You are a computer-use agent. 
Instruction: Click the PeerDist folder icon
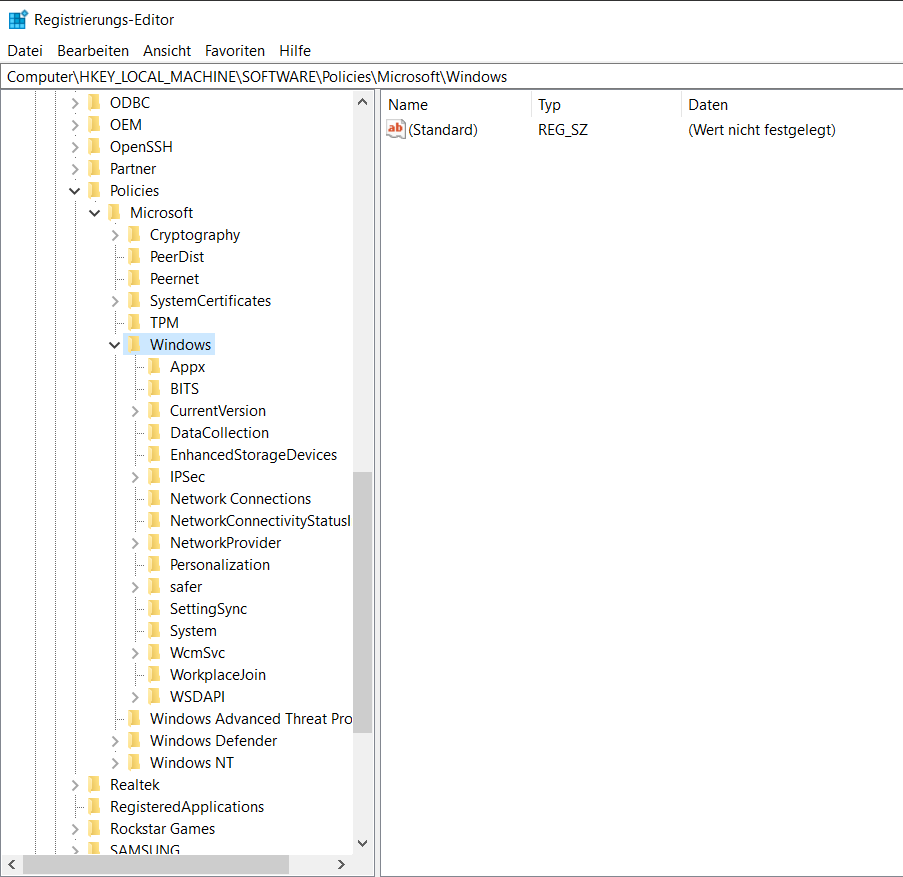pyautogui.click(x=135, y=256)
